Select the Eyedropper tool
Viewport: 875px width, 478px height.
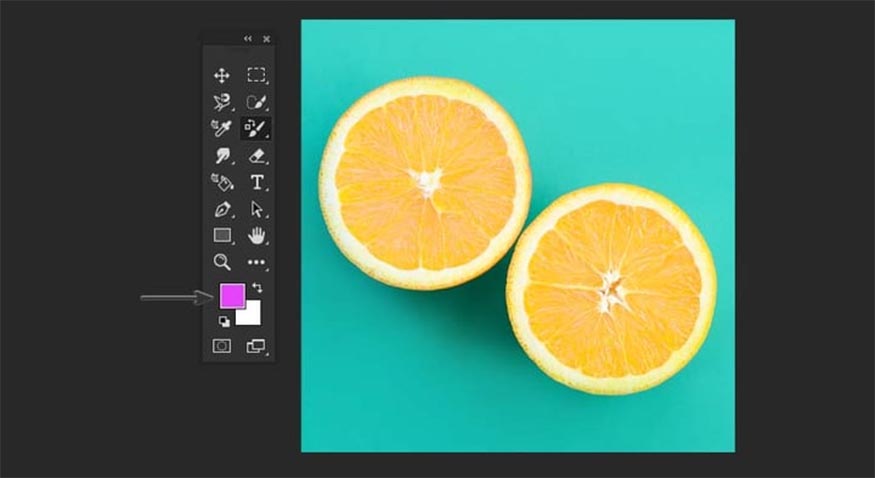tap(222, 128)
